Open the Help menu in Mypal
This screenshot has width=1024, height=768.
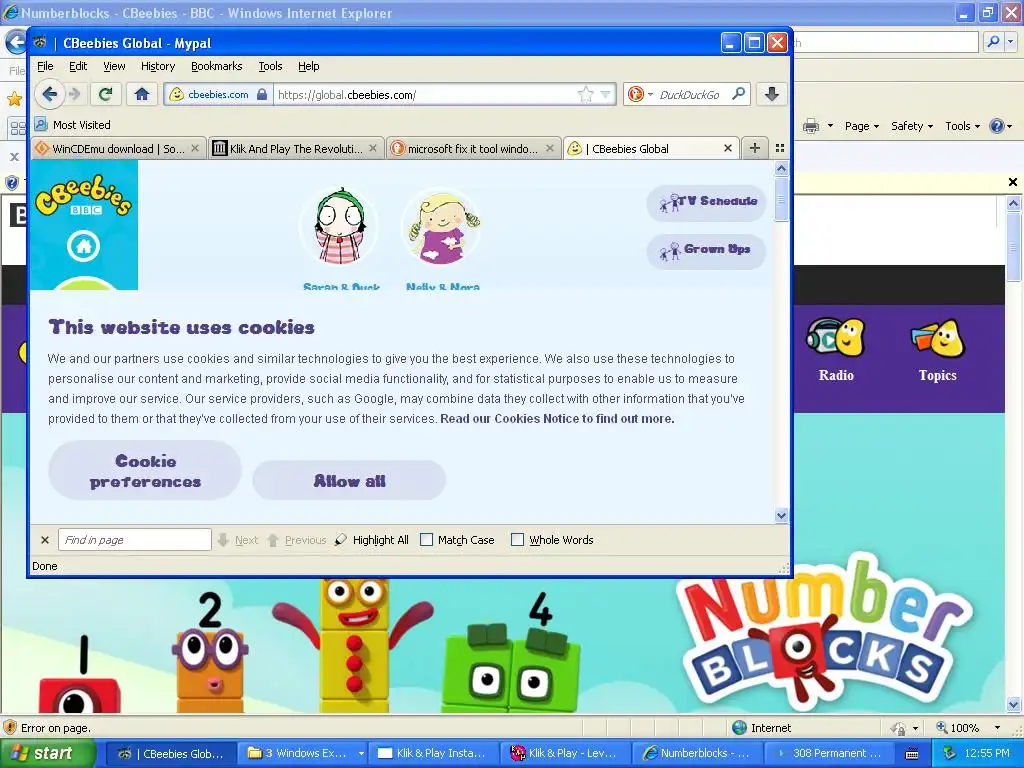(x=308, y=66)
